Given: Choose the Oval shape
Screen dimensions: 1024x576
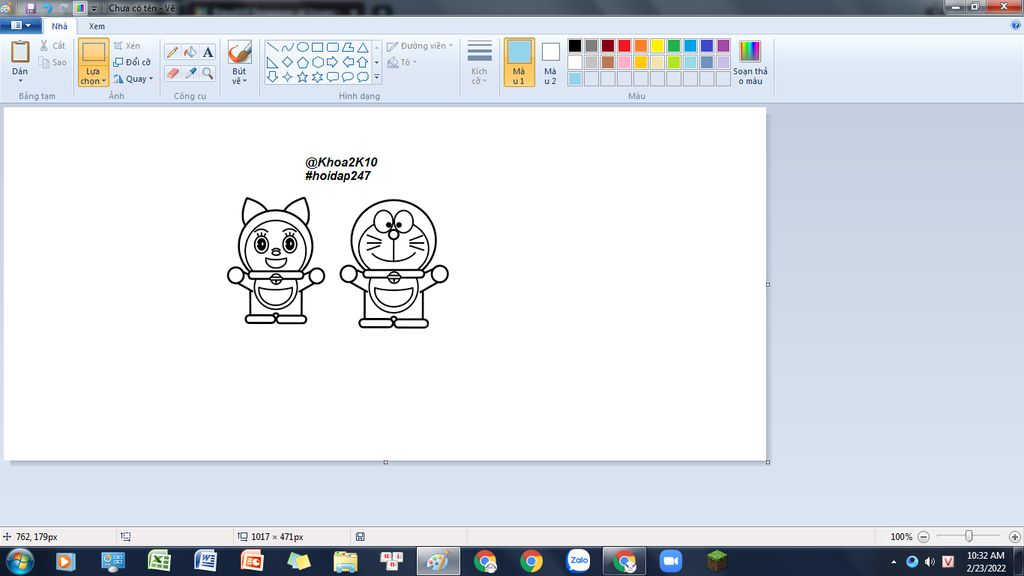Looking at the screenshot, I should point(302,48).
